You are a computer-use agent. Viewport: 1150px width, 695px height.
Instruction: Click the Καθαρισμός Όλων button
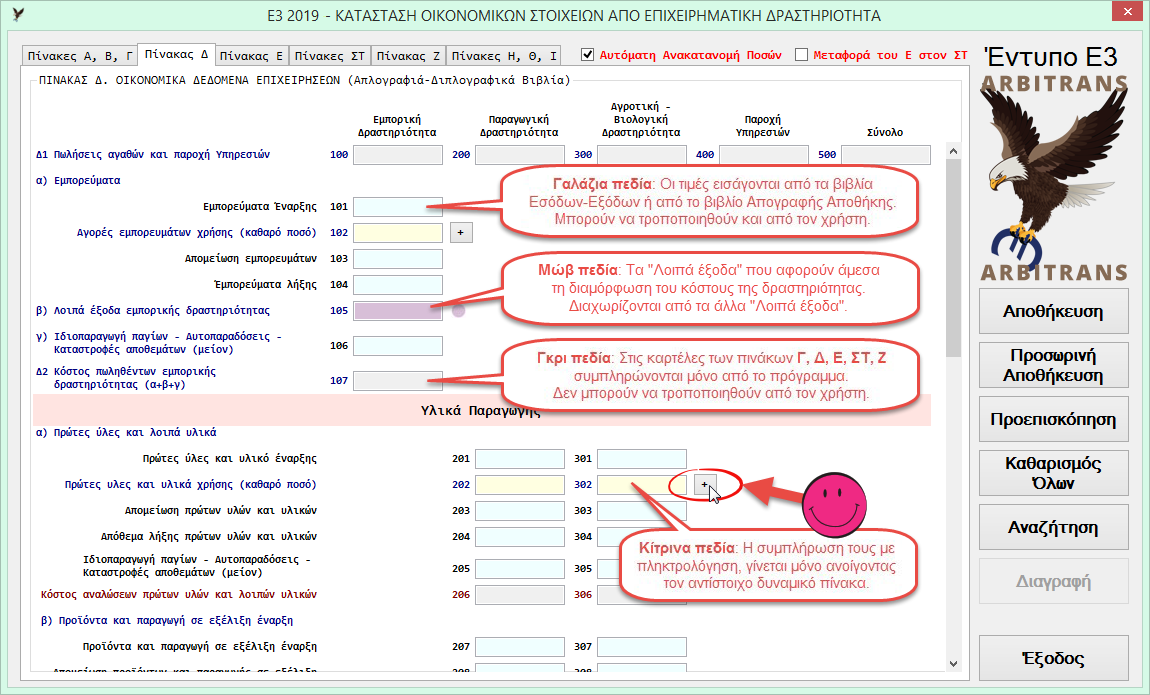[x=1053, y=473]
